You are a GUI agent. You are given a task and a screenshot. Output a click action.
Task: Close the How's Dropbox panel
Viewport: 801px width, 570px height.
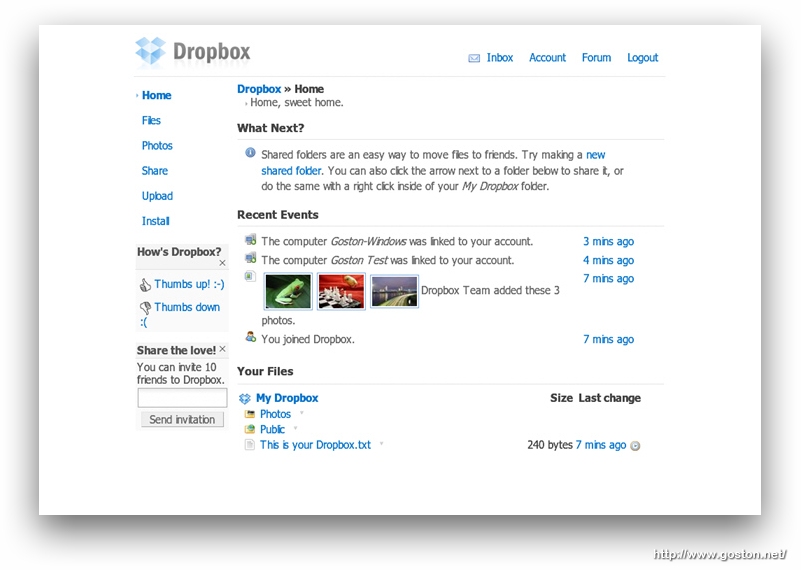tap(222, 263)
